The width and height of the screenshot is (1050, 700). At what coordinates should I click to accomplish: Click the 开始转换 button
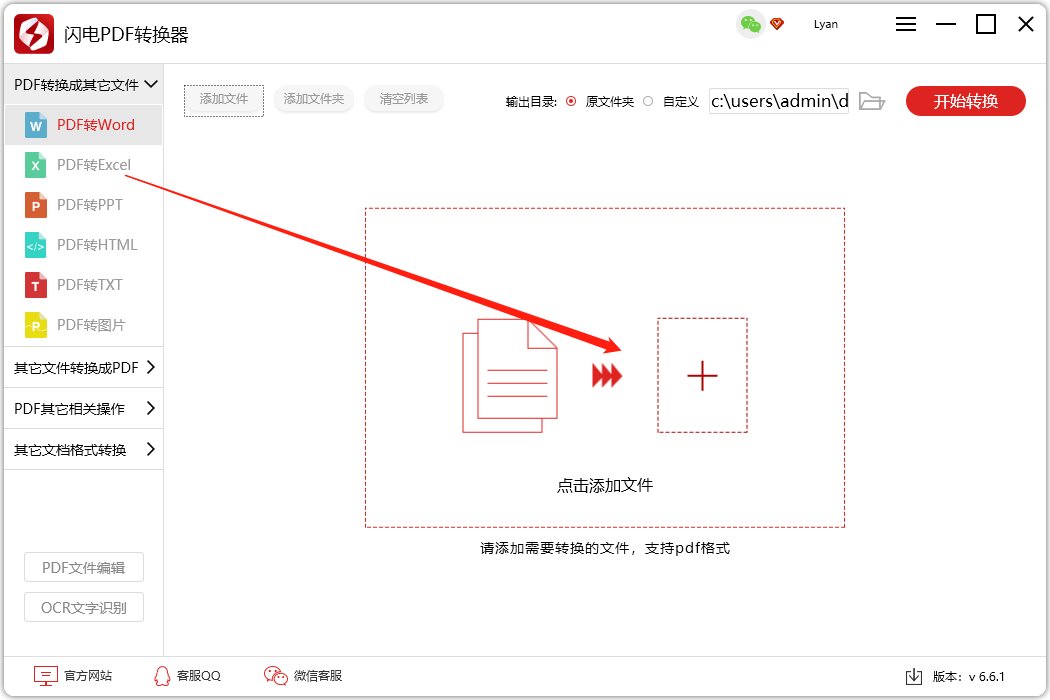coord(965,101)
